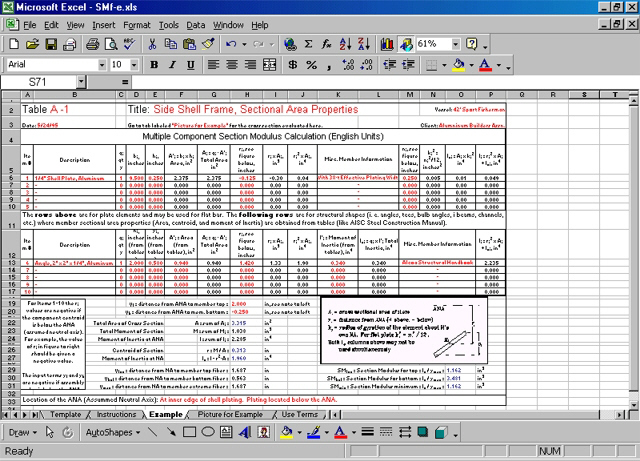Click the Copy icon

tap(171, 44)
